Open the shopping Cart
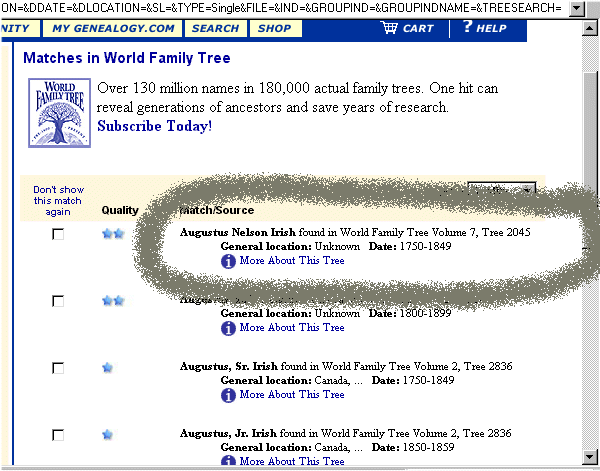Screen dimensions: 600x471 tap(407, 28)
